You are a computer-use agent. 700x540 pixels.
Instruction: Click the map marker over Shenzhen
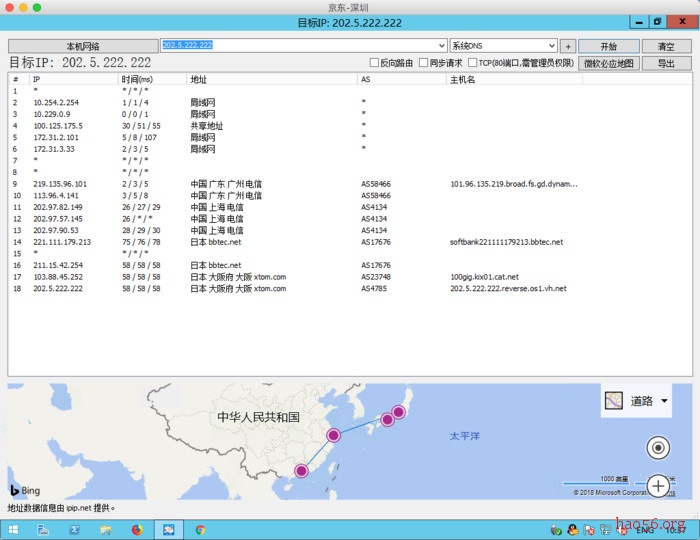pyautogui.click(x=301, y=470)
